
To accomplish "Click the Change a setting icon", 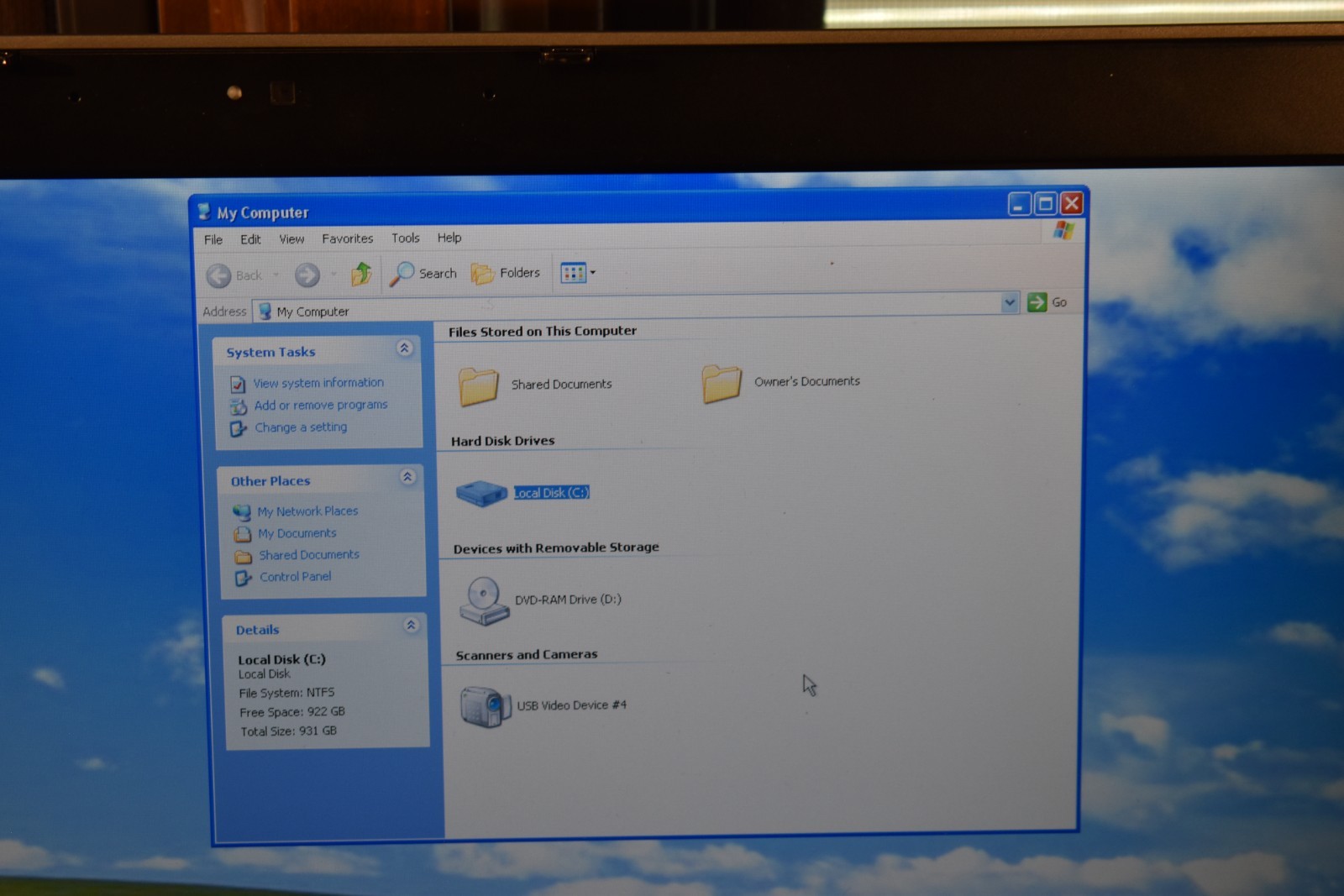I will [x=239, y=429].
